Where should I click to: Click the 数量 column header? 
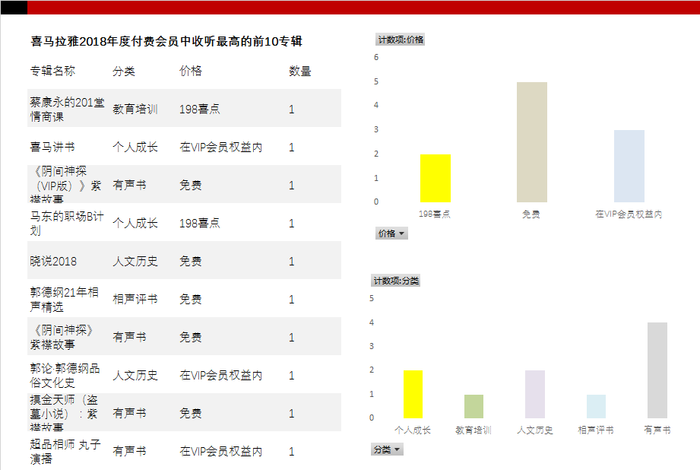[299, 71]
